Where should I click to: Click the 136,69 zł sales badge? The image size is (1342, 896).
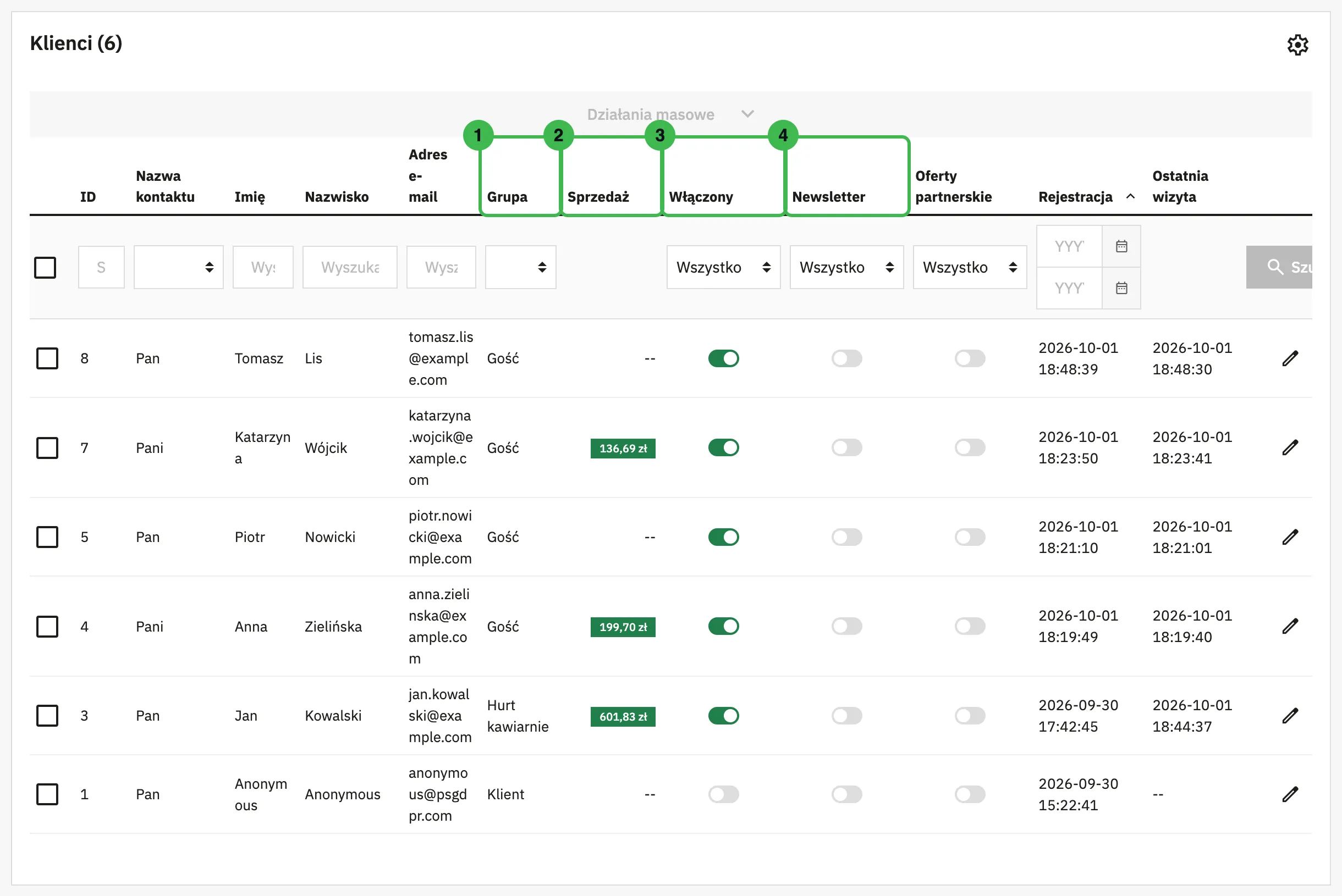point(623,449)
